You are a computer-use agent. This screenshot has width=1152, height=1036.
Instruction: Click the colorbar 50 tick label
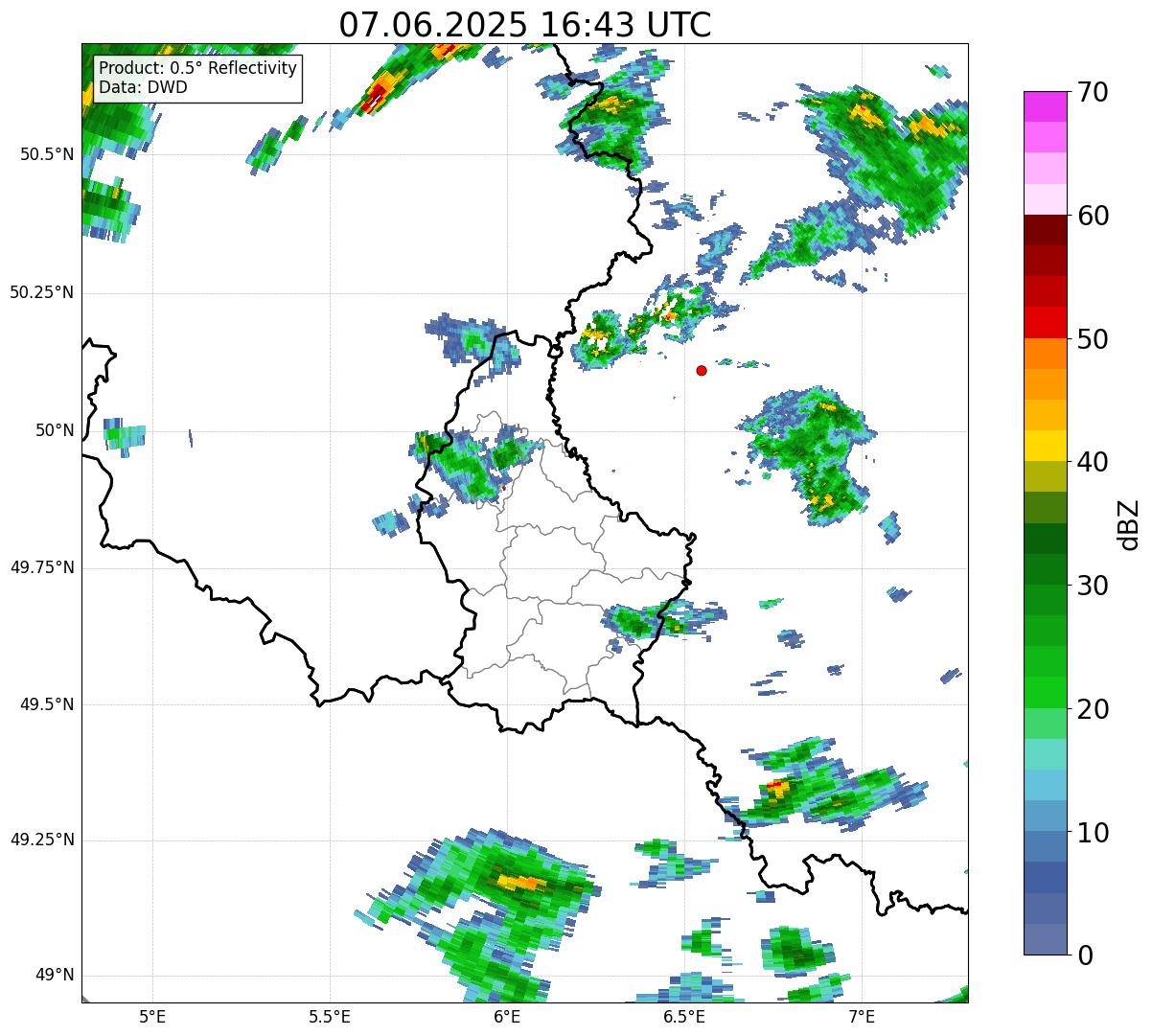click(x=1092, y=339)
